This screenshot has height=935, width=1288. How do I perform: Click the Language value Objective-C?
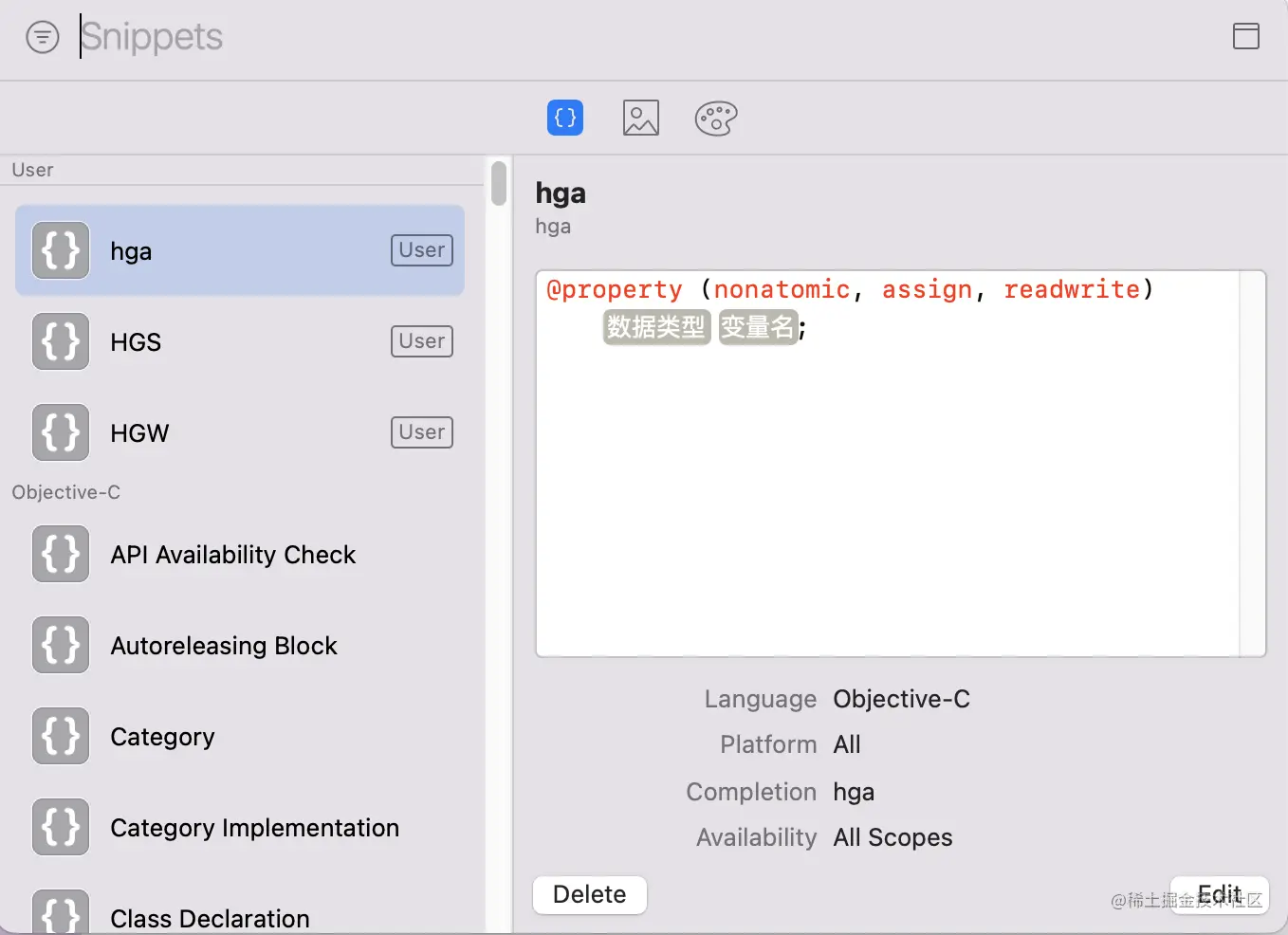tap(902, 699)
